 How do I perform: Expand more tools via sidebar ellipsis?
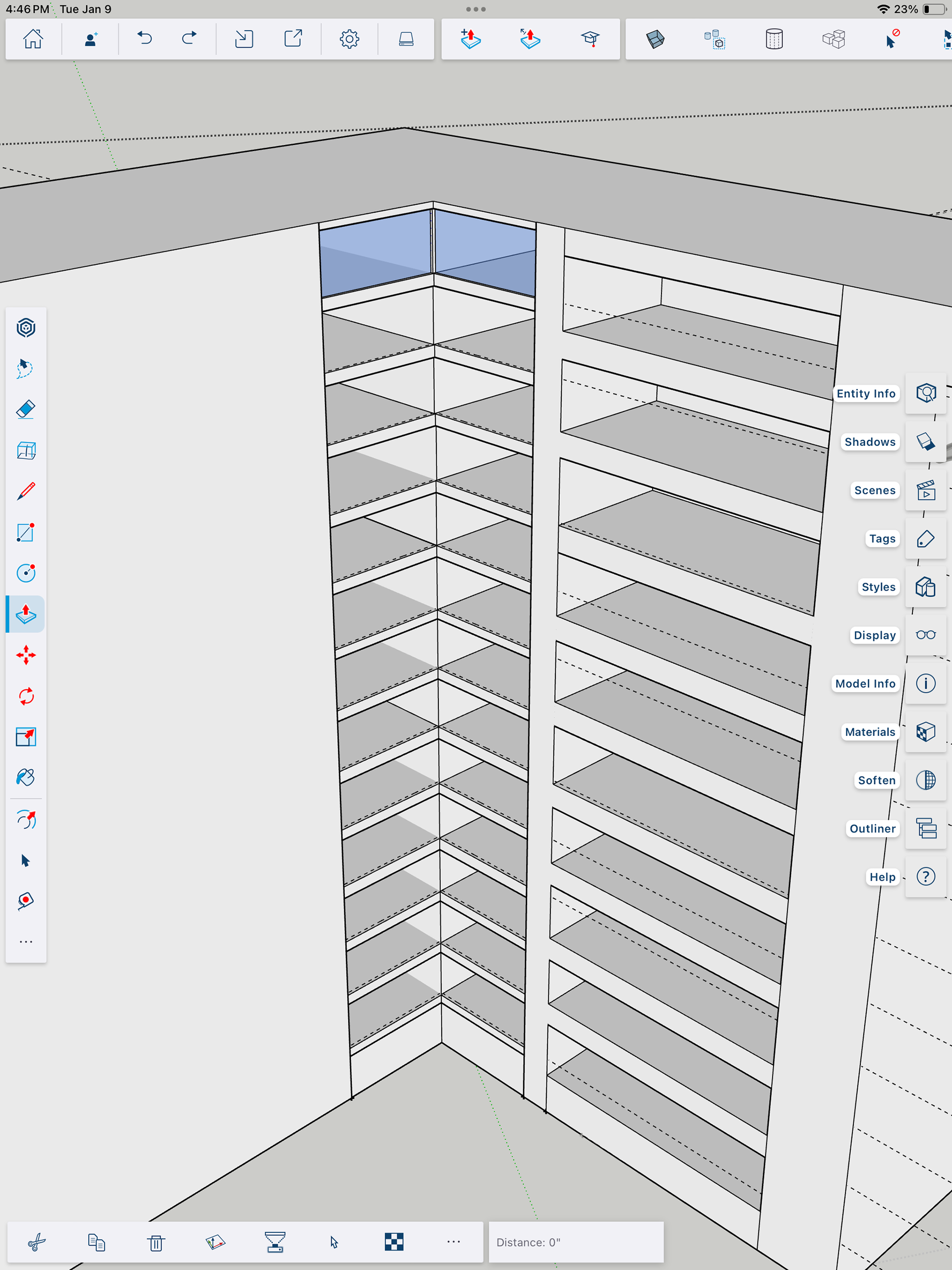pos(26,942)
